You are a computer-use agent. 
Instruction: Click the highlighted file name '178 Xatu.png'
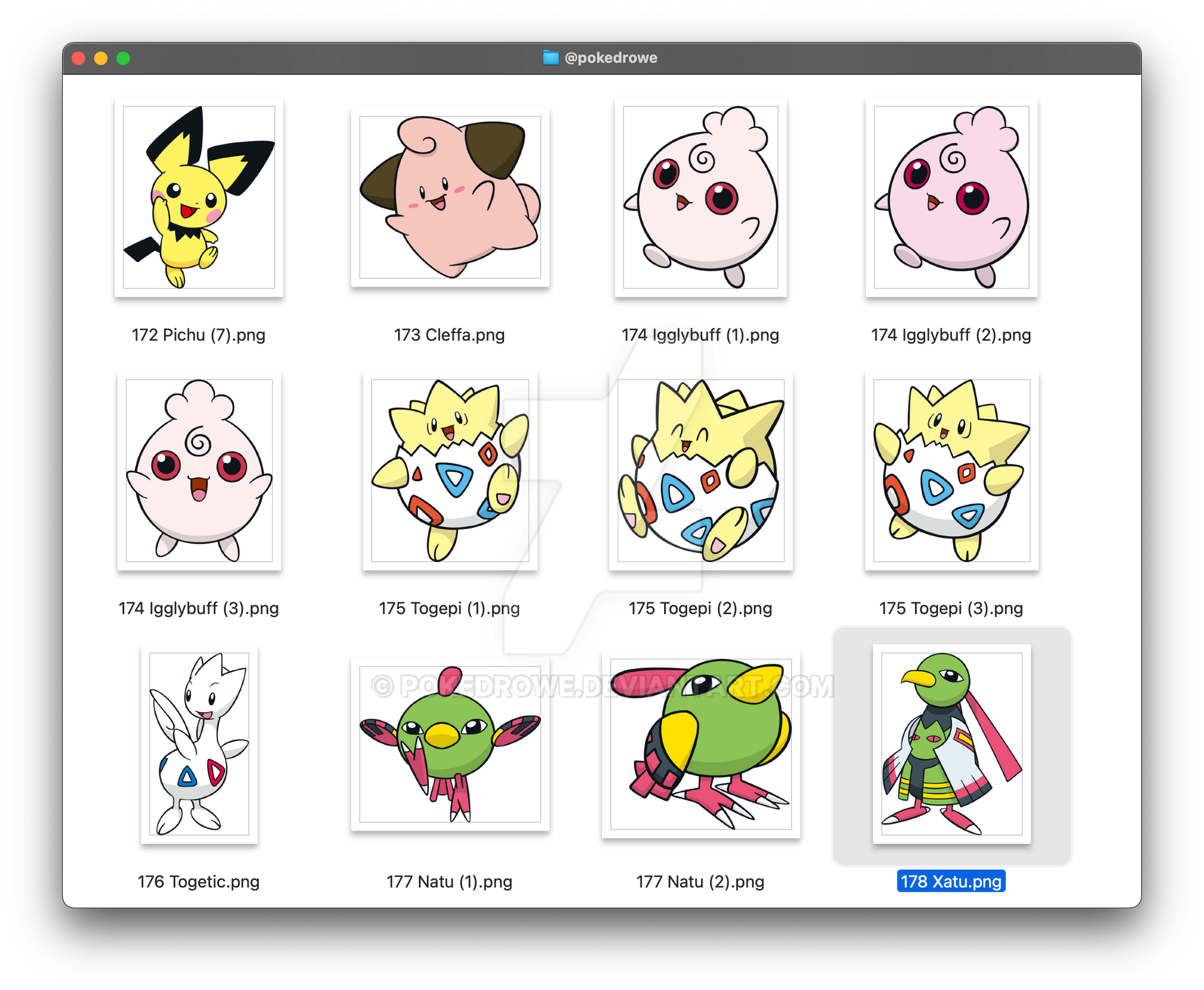[x=951, y=881]
